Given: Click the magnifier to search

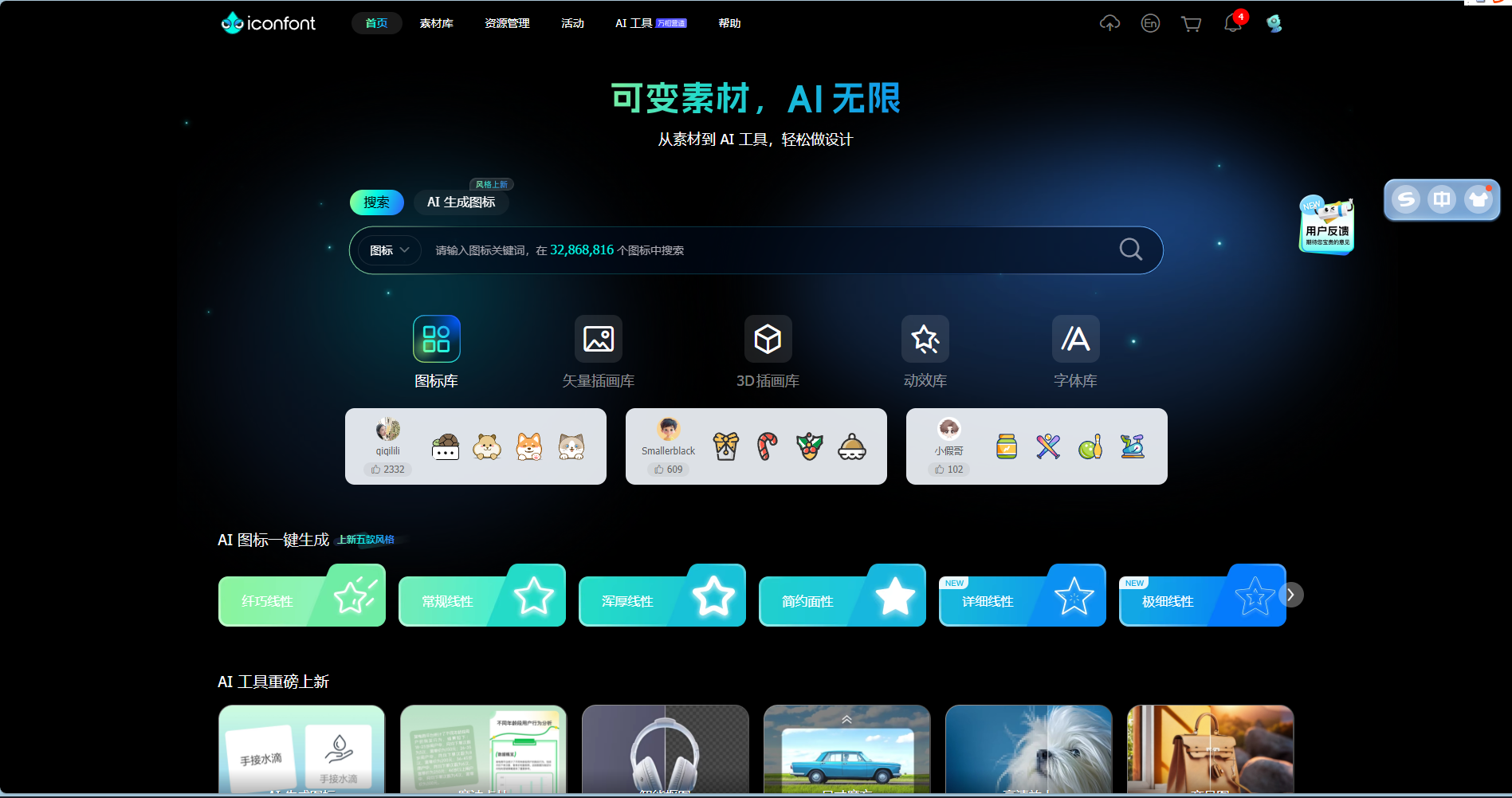Looking at the screenshot, I should 1129,250.
